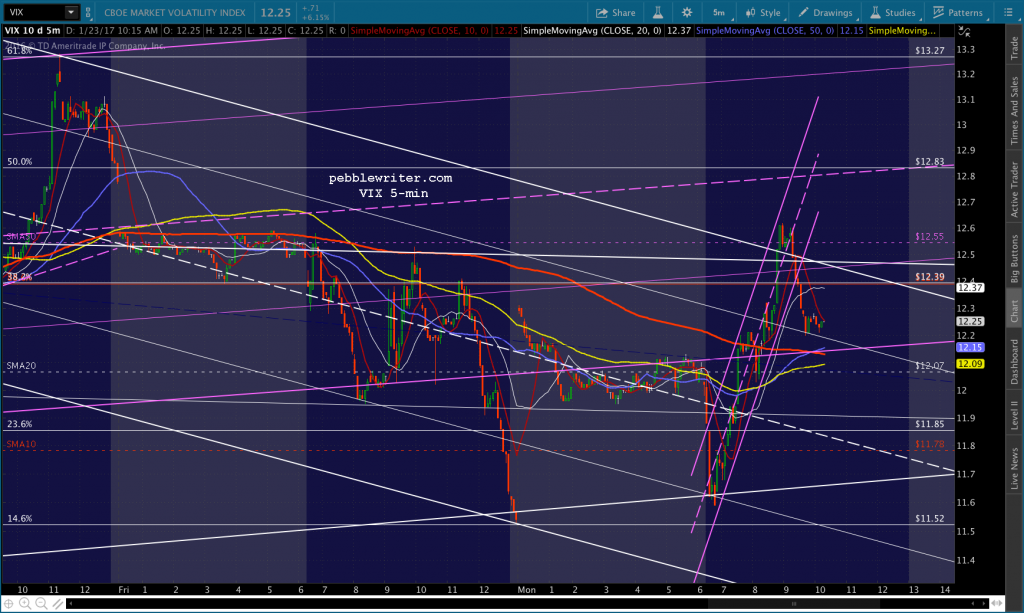This screenshot has height=613, width=1024.
Task: Open the Style dropdown menu
Action: click(764, 12)
